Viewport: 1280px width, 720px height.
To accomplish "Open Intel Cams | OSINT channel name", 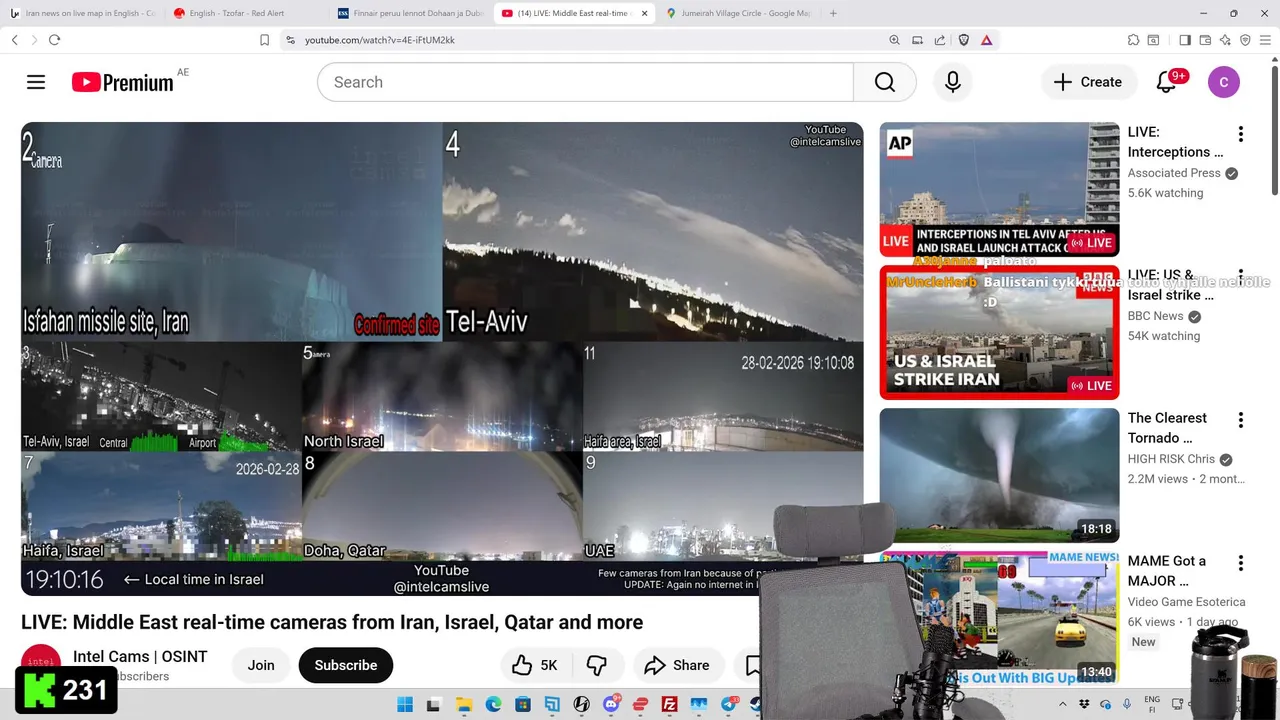I will point(140,657).
